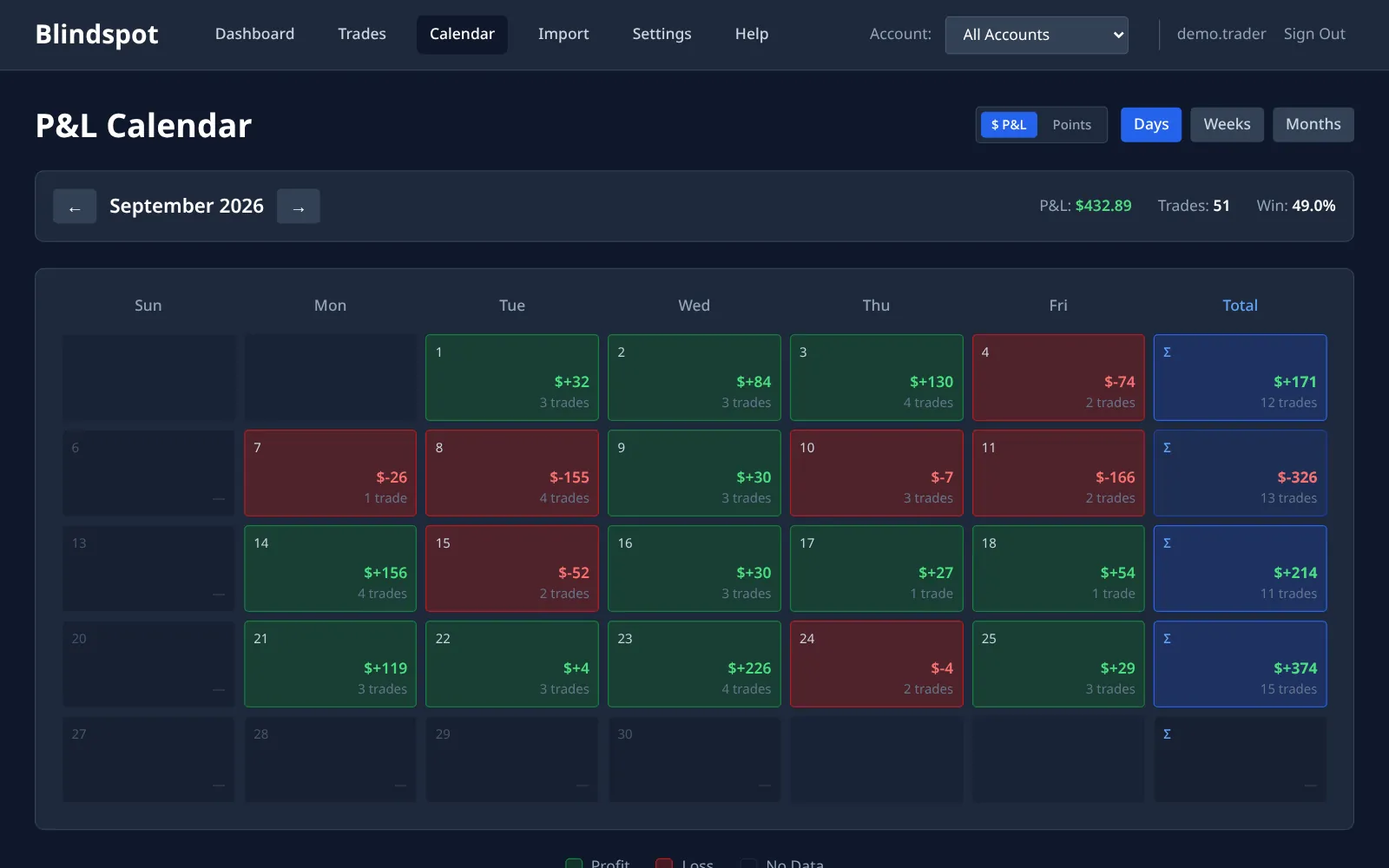Image resolution: width=1389 pixels, height=868 pixels.
Task: Open September 9 cell with 3 trades
Action: click(694, 473)
